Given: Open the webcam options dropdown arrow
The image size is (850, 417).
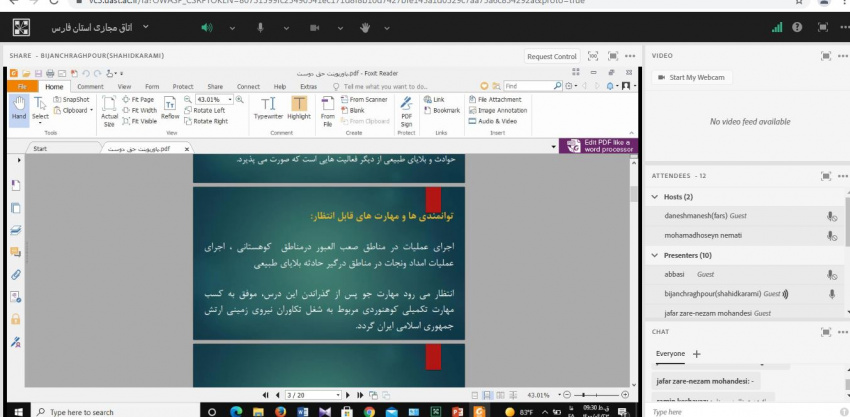Looking at the screenshot, I should tap(340, 28).
